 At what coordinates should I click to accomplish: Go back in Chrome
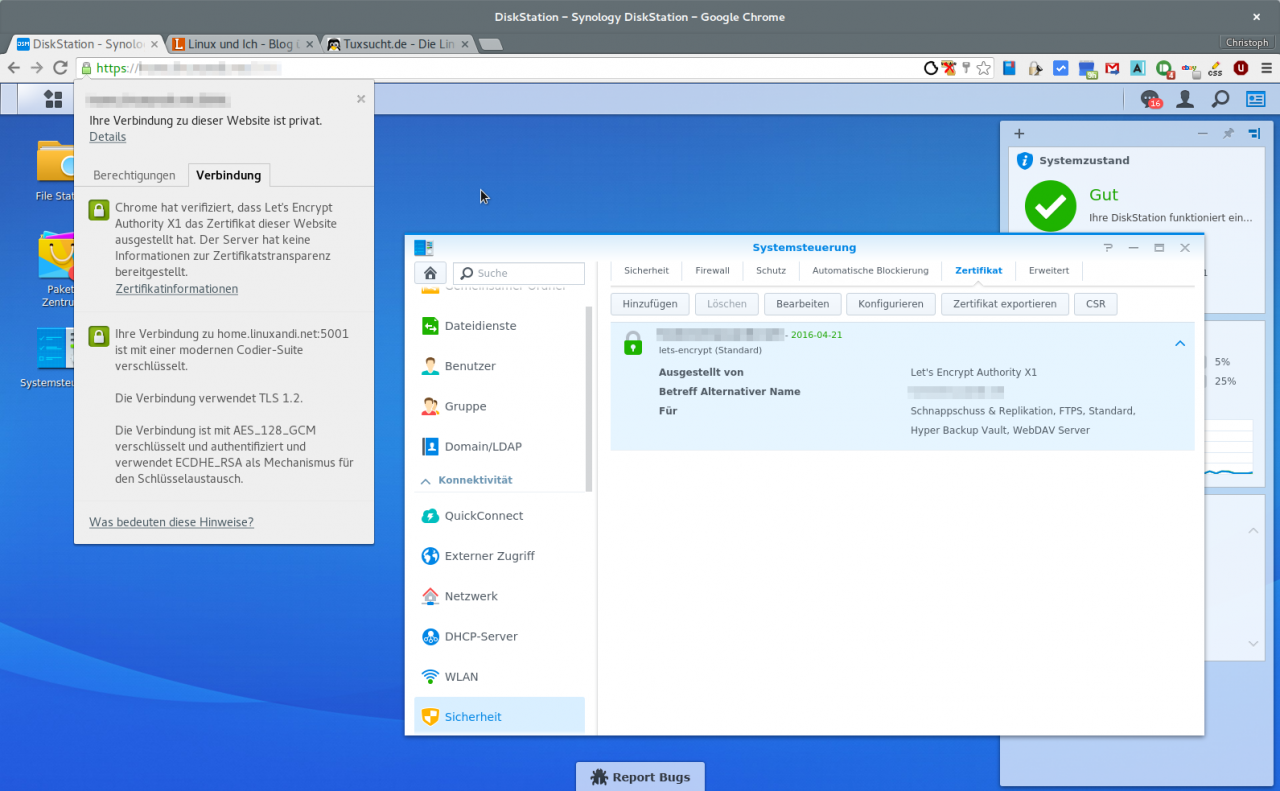13,68
